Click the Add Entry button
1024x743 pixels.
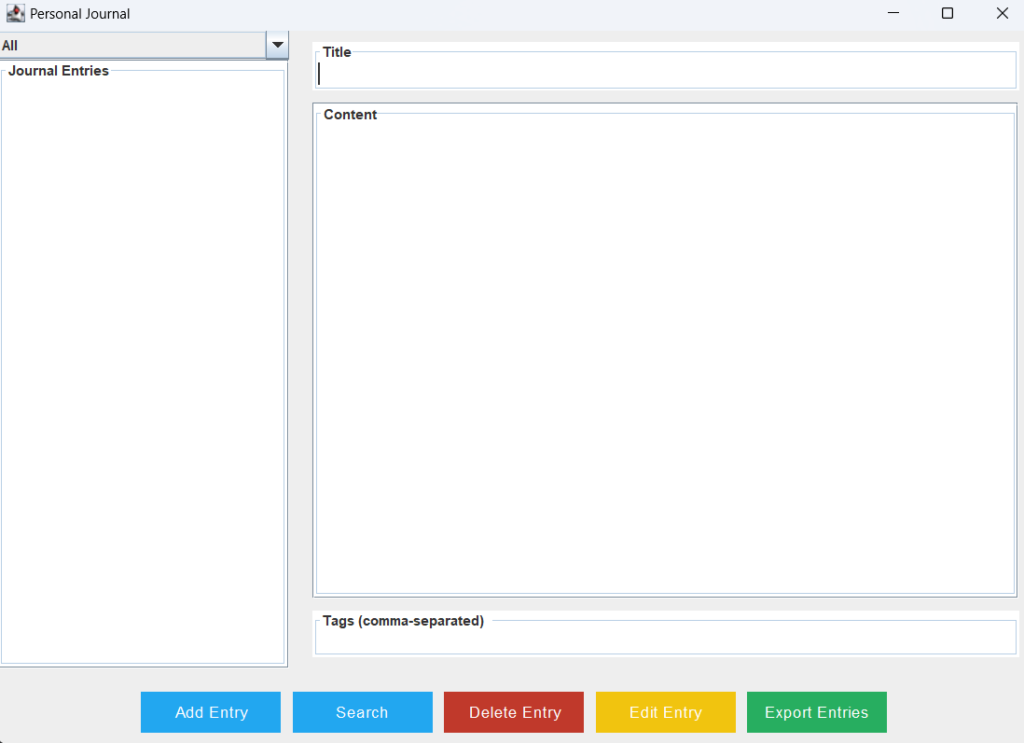[x=210, y=712]
